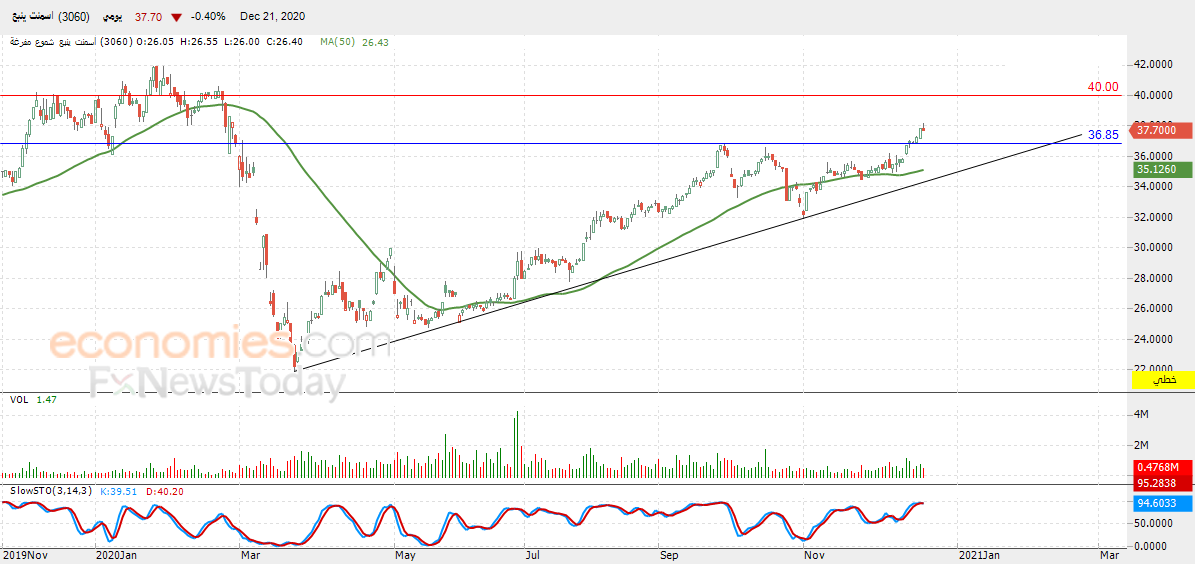Screen dimensions: 1195x564
Task: Click the 2021Jan date on time axis
Action: [x=977, y=556]
